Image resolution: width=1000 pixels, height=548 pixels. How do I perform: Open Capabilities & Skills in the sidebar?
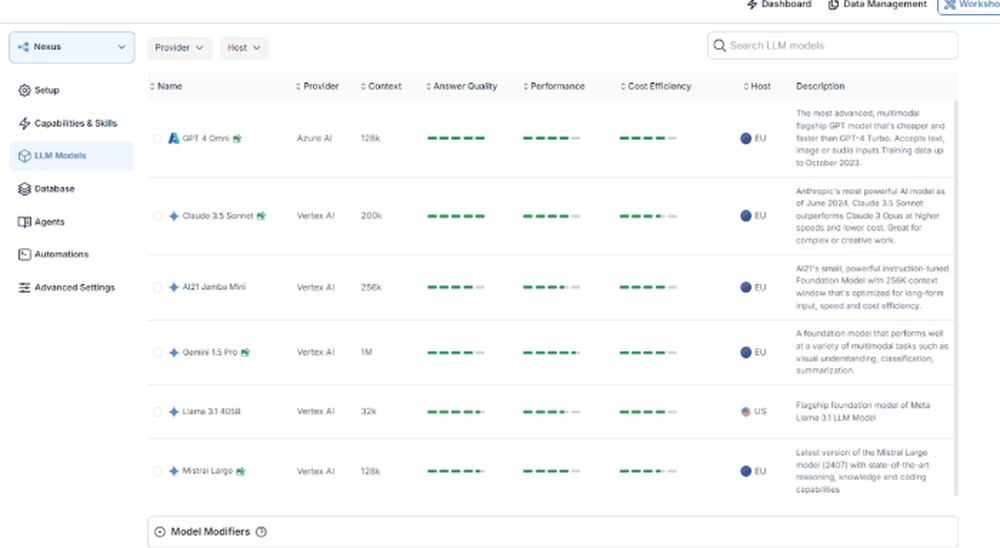71,123
